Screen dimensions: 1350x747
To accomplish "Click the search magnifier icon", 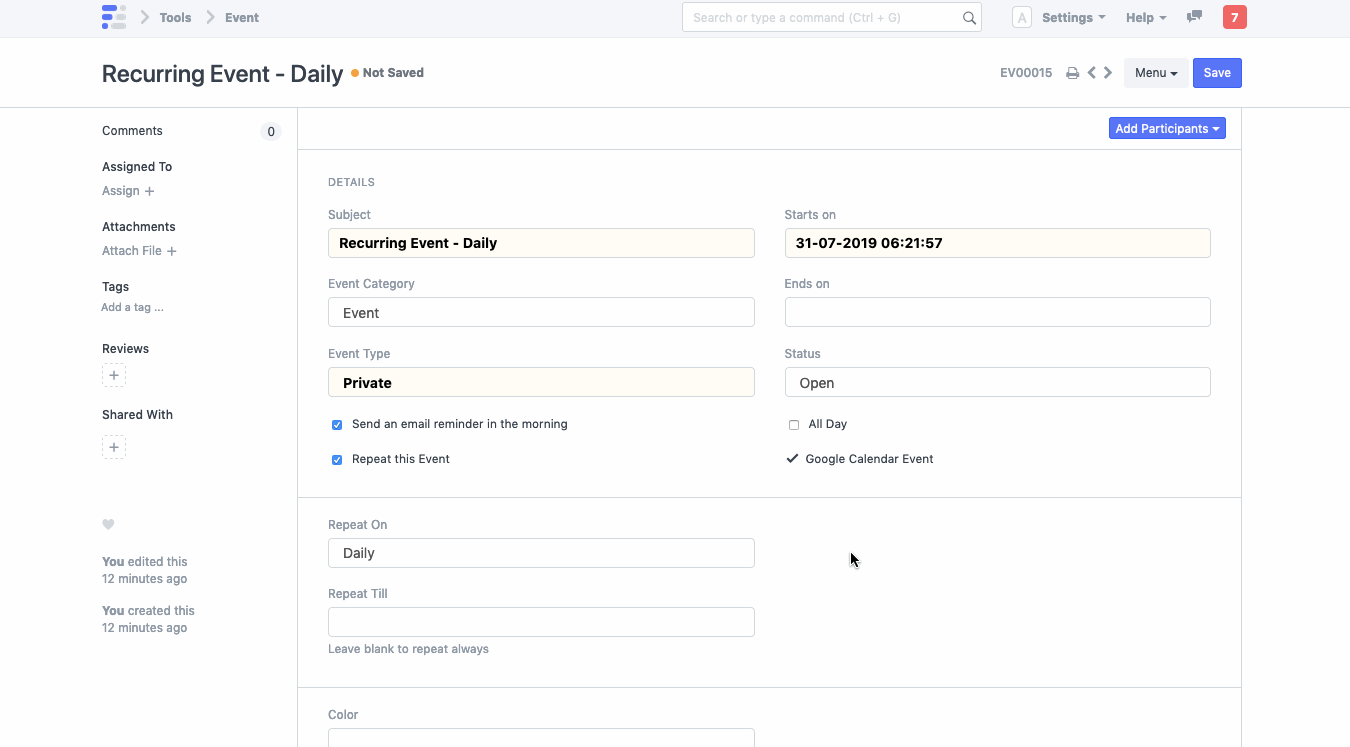I will pyautogui.click(x=967, y=17).
